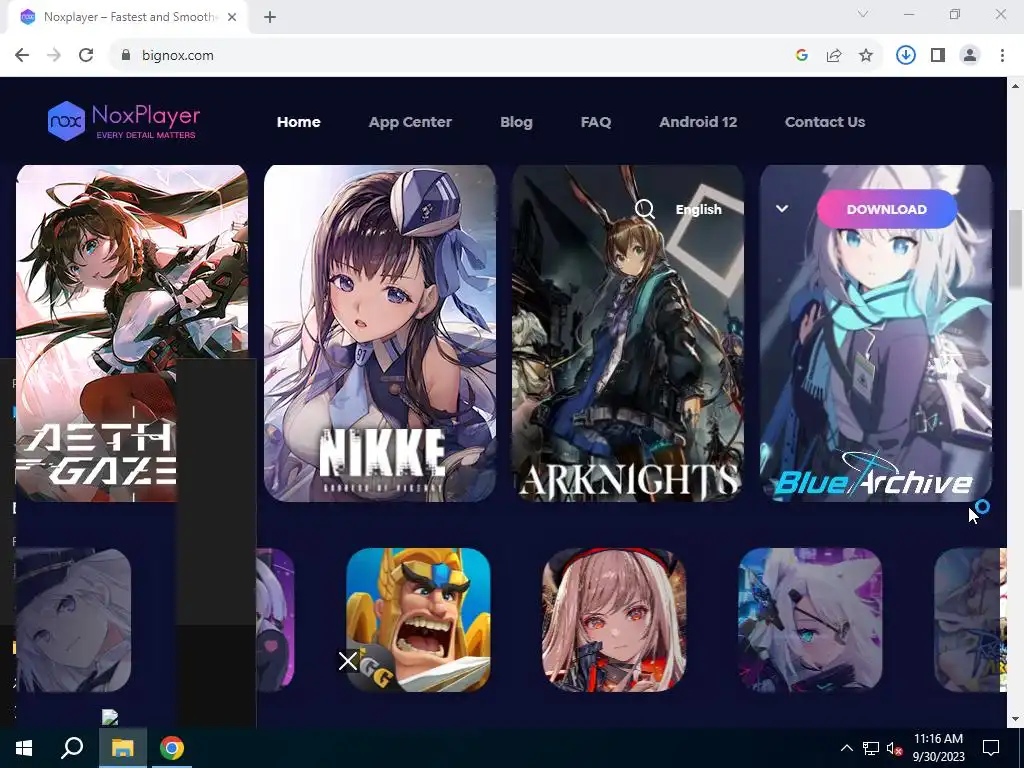Click the browser forward arrow
Viewport: 1024px width, 768px height.
coord(54,56)
